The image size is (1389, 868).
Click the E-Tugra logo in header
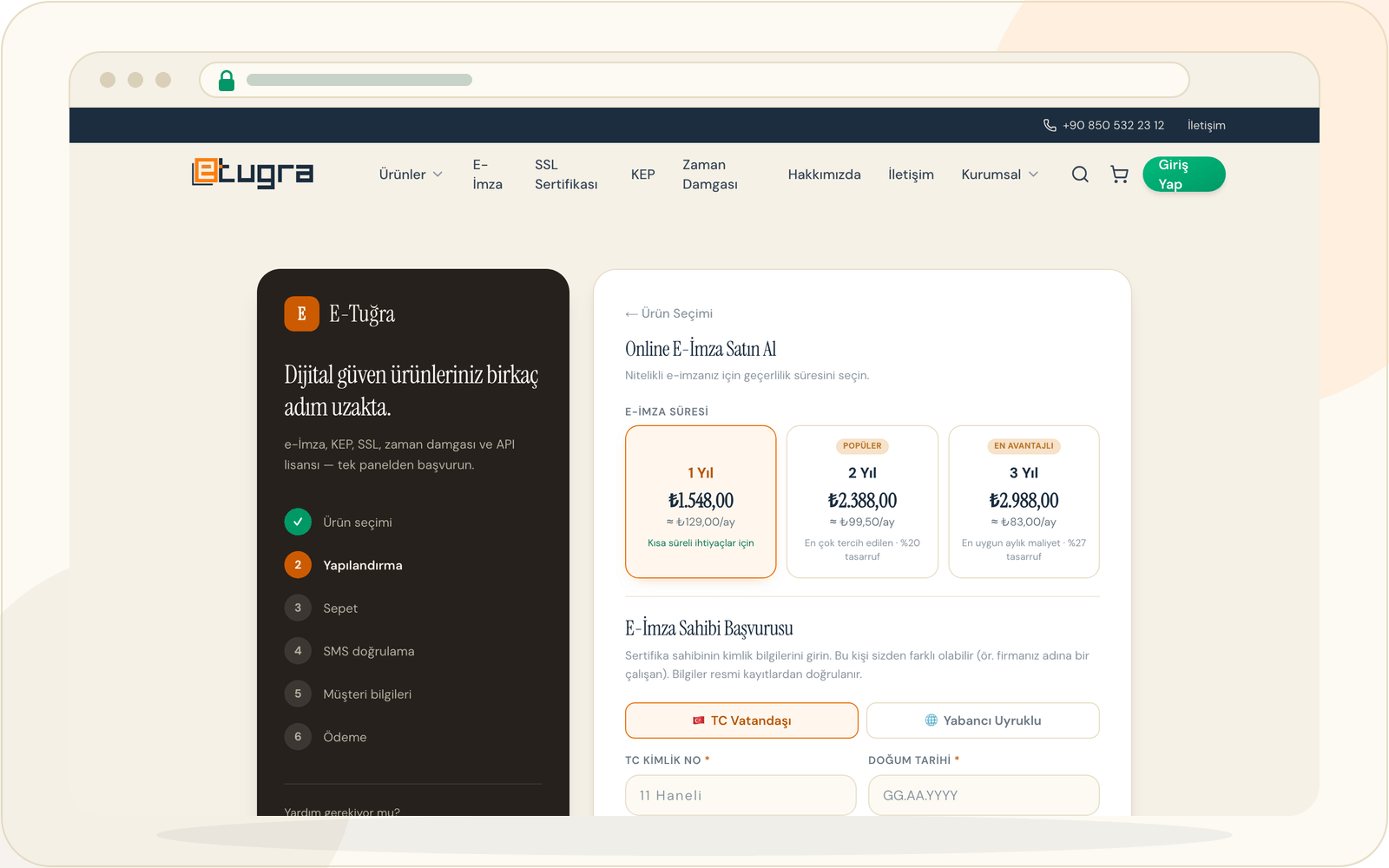253,173
